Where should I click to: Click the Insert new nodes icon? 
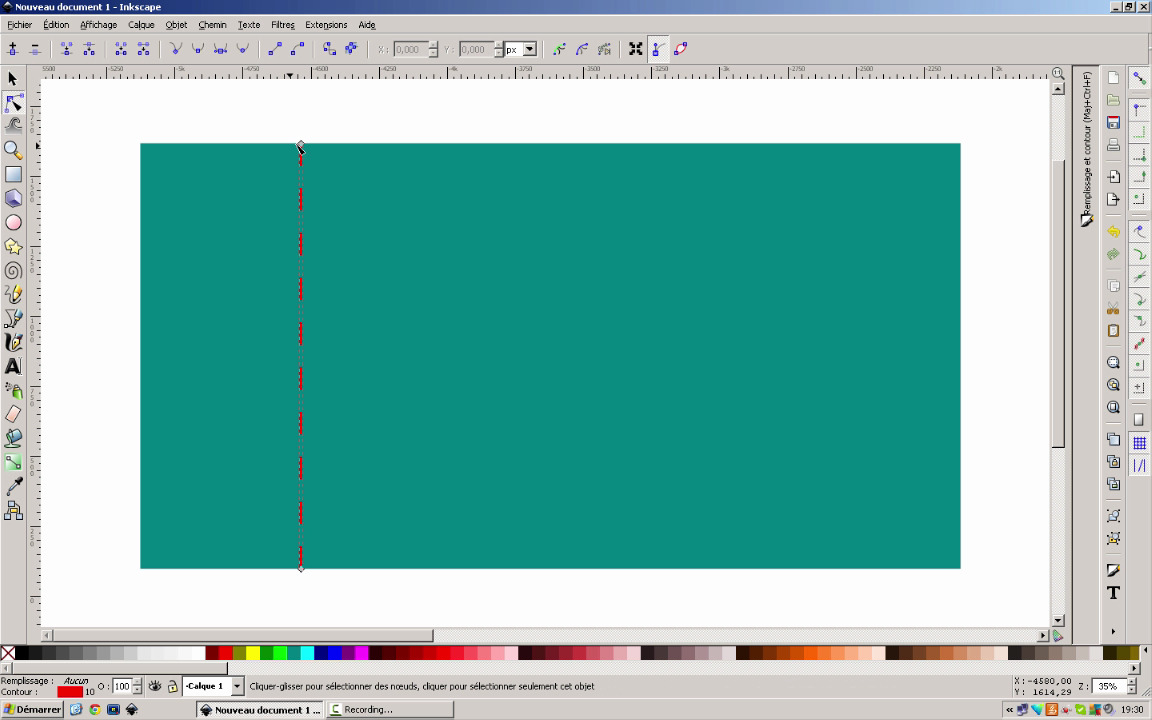[x=13, y=49]
